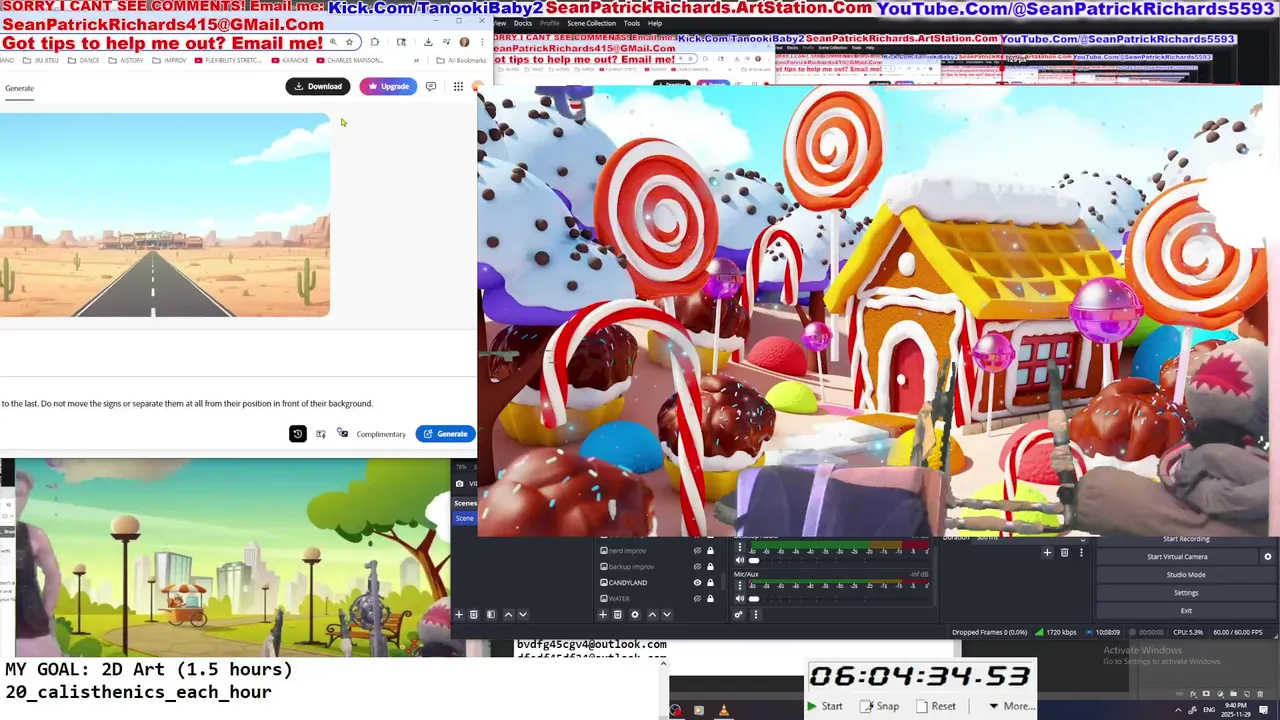Open the OBS Tools menu
The width and height of the screenshot is (1280, 720).
point(632,23)
